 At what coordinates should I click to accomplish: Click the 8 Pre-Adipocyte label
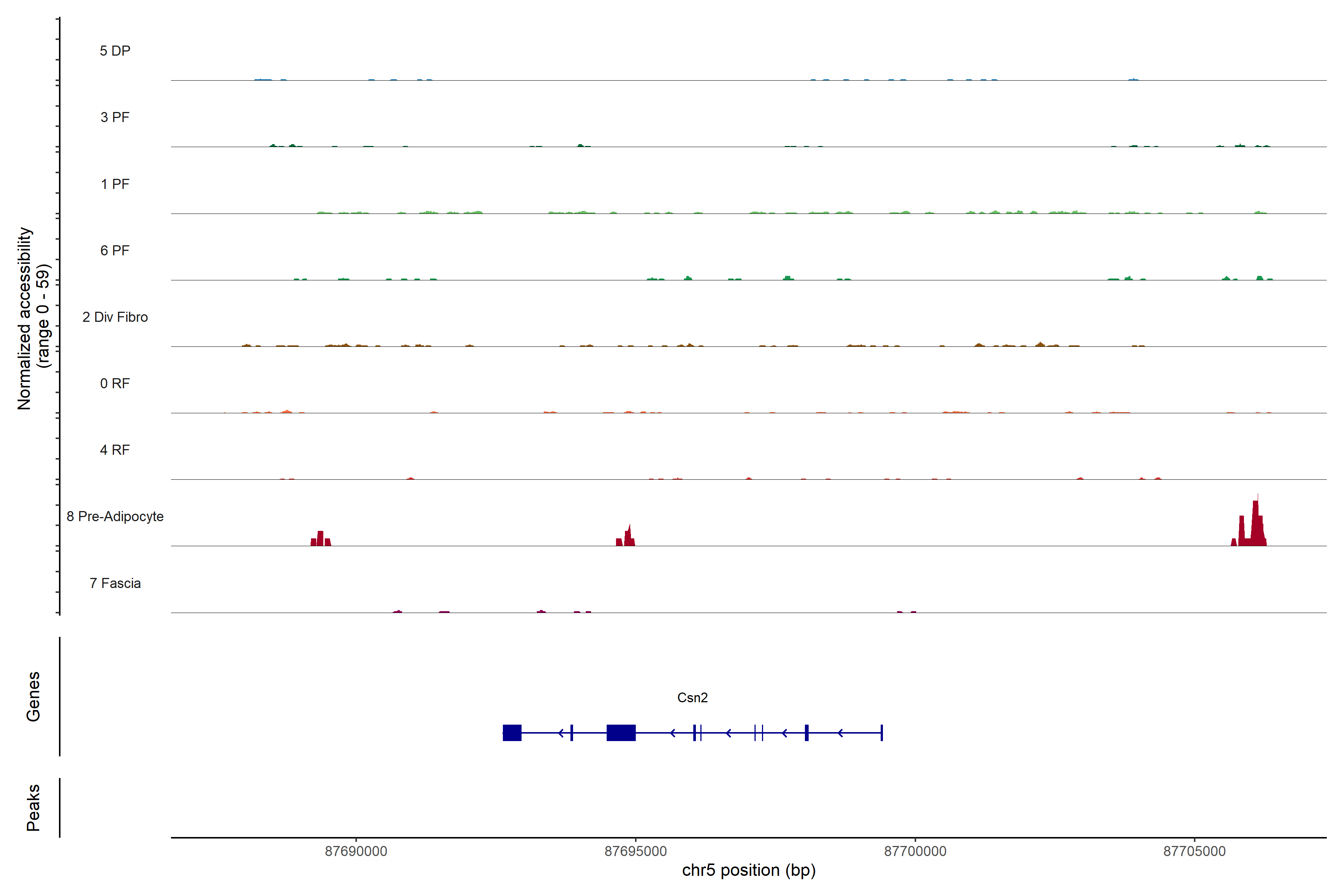(x=115, y=517)
